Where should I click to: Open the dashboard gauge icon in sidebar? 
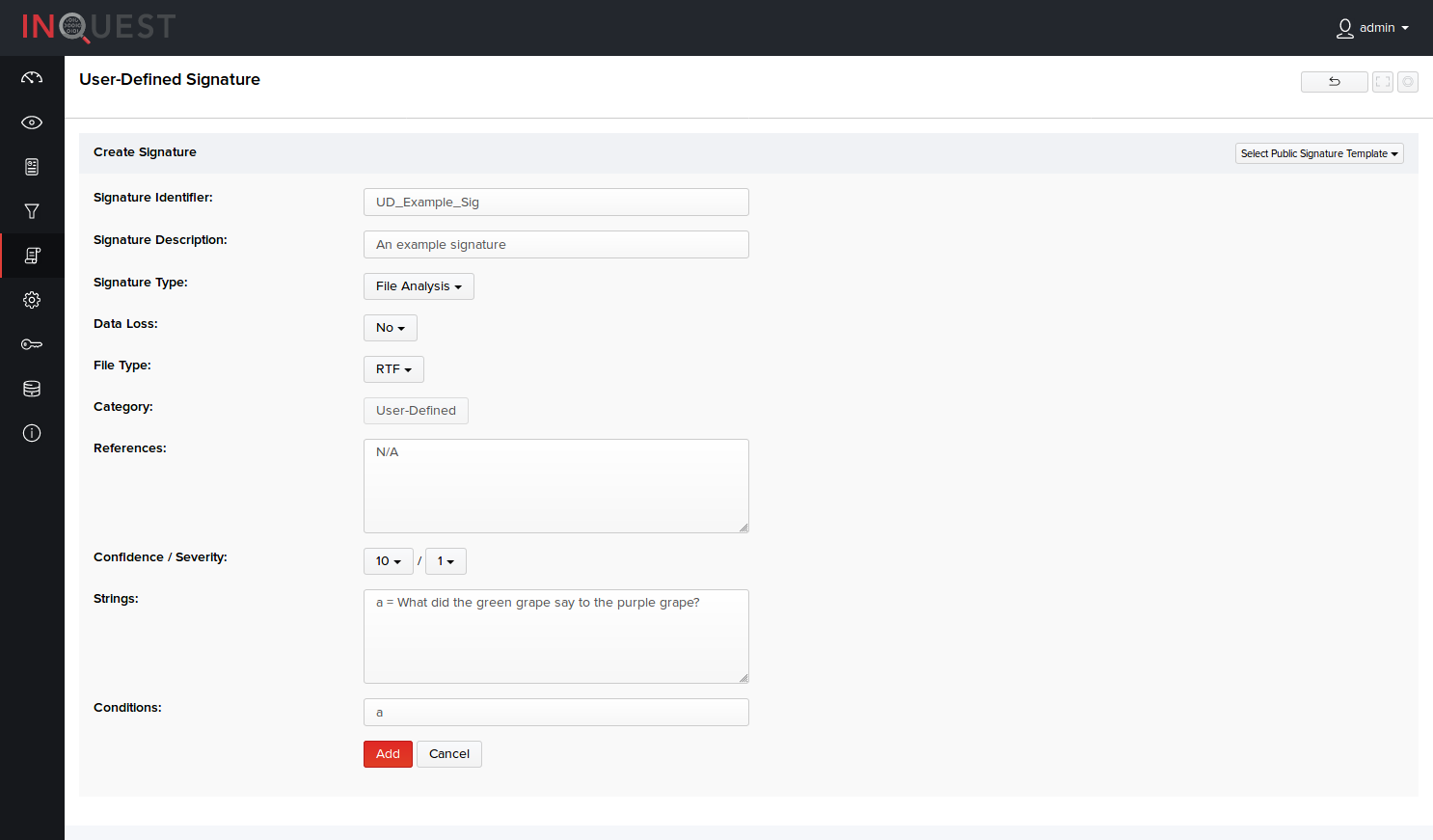pos(32,78)
